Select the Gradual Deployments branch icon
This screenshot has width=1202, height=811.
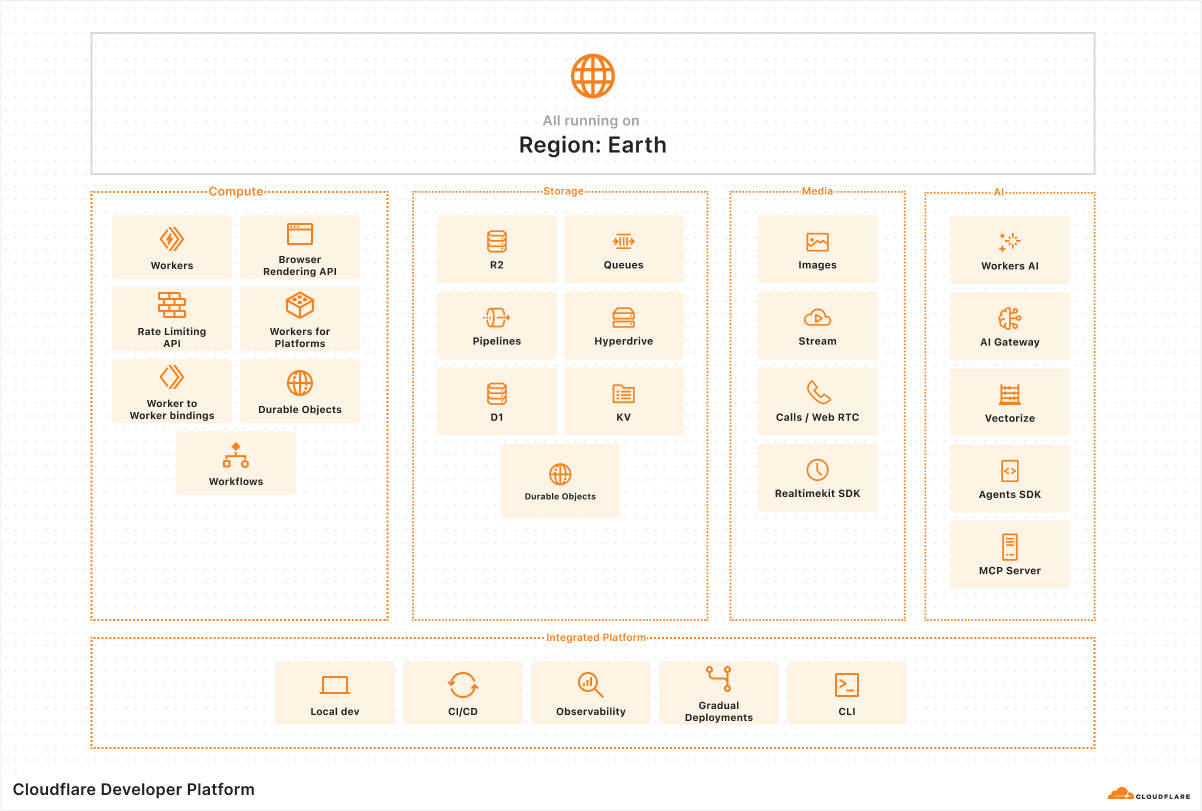click(x=719, y=680)
